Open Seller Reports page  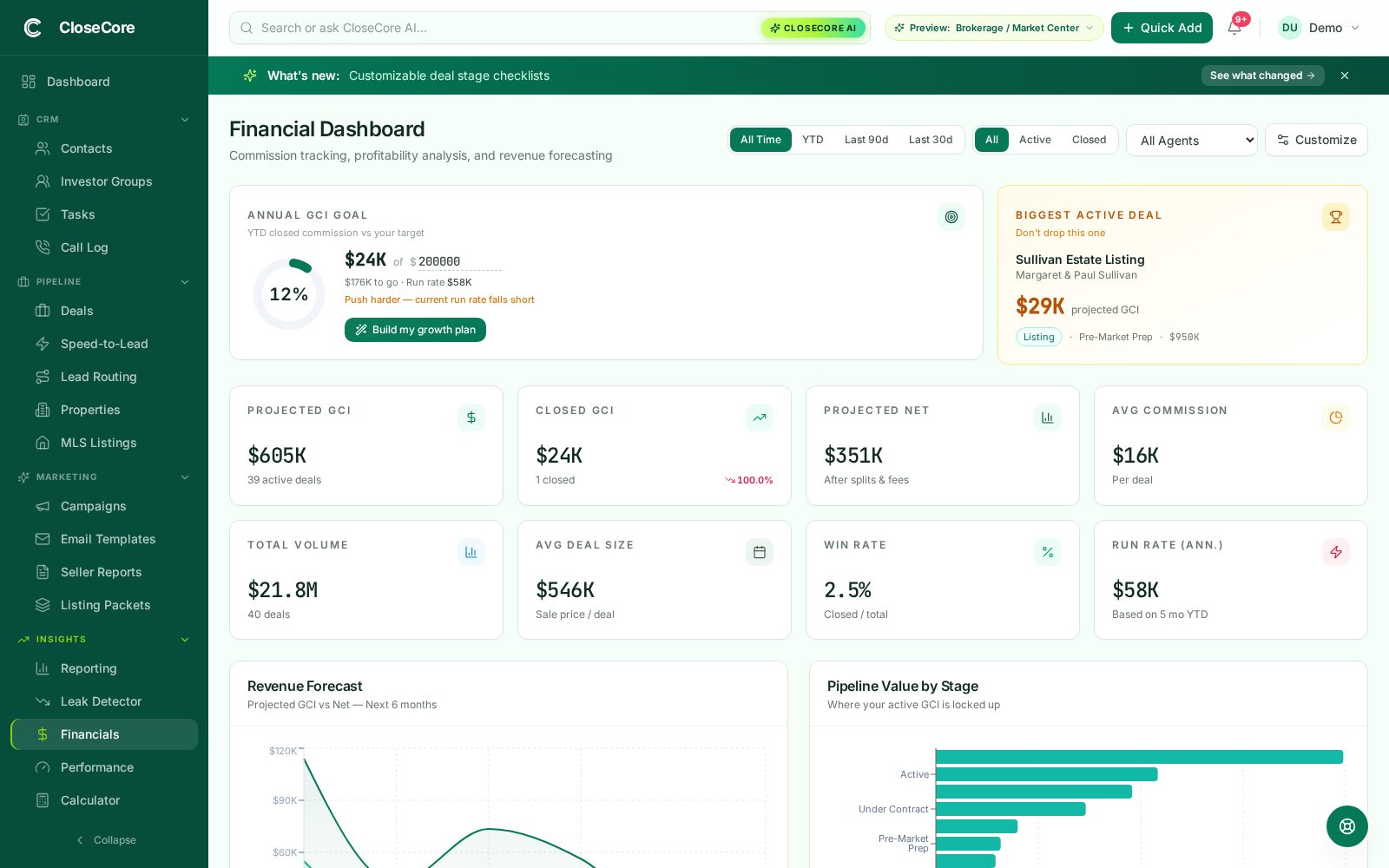[104, 572]
